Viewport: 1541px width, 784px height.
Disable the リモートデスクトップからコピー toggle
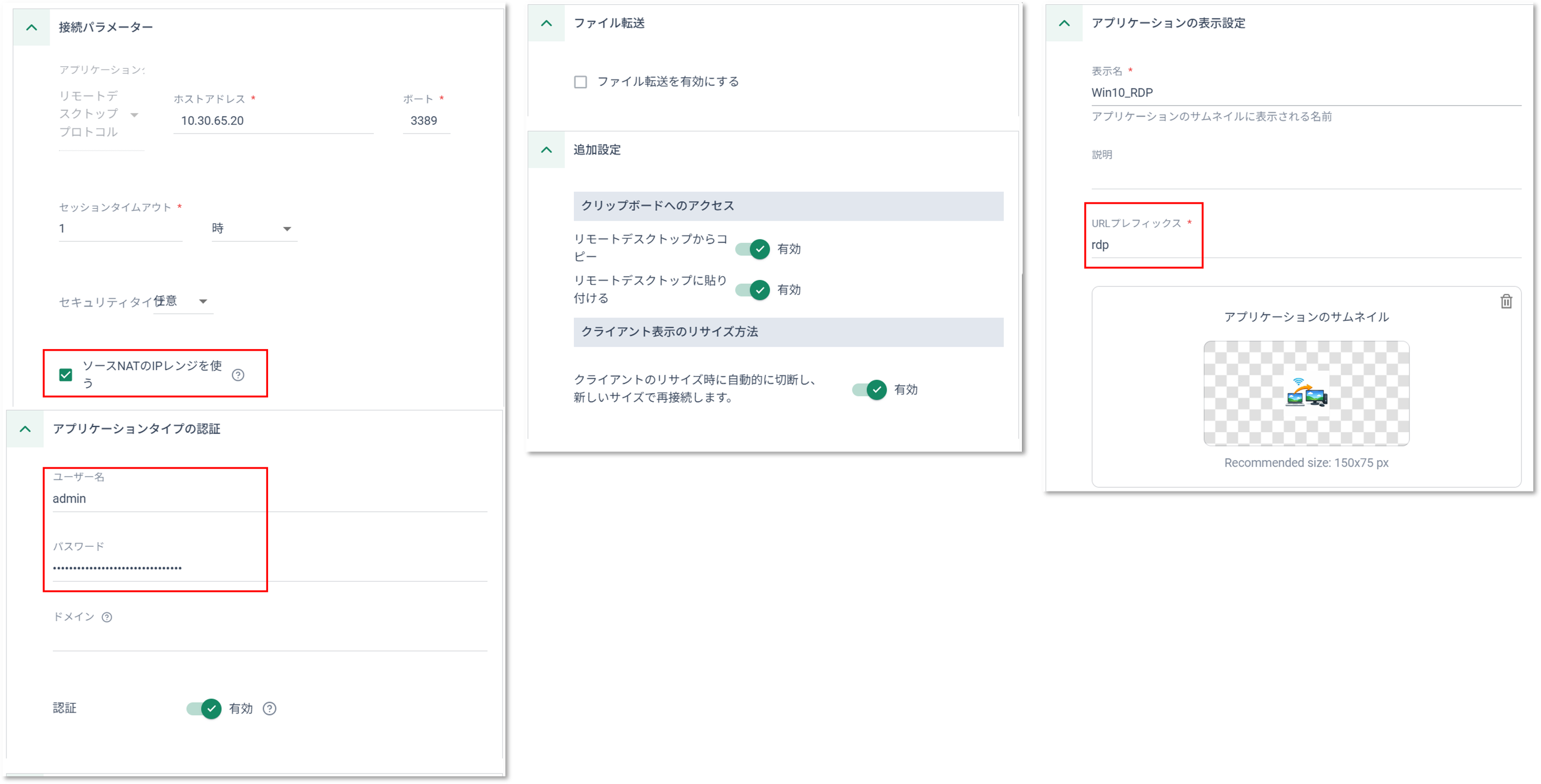point(753,250)
